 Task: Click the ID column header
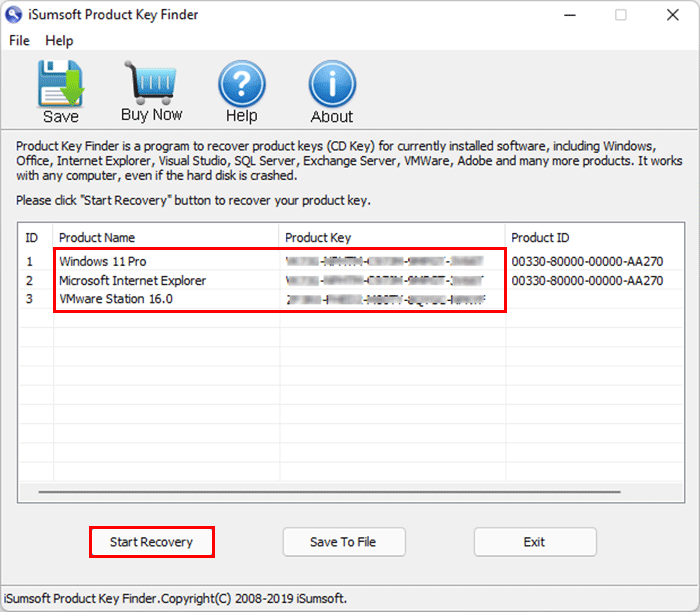pyautogui.click(x=36, y=237)
